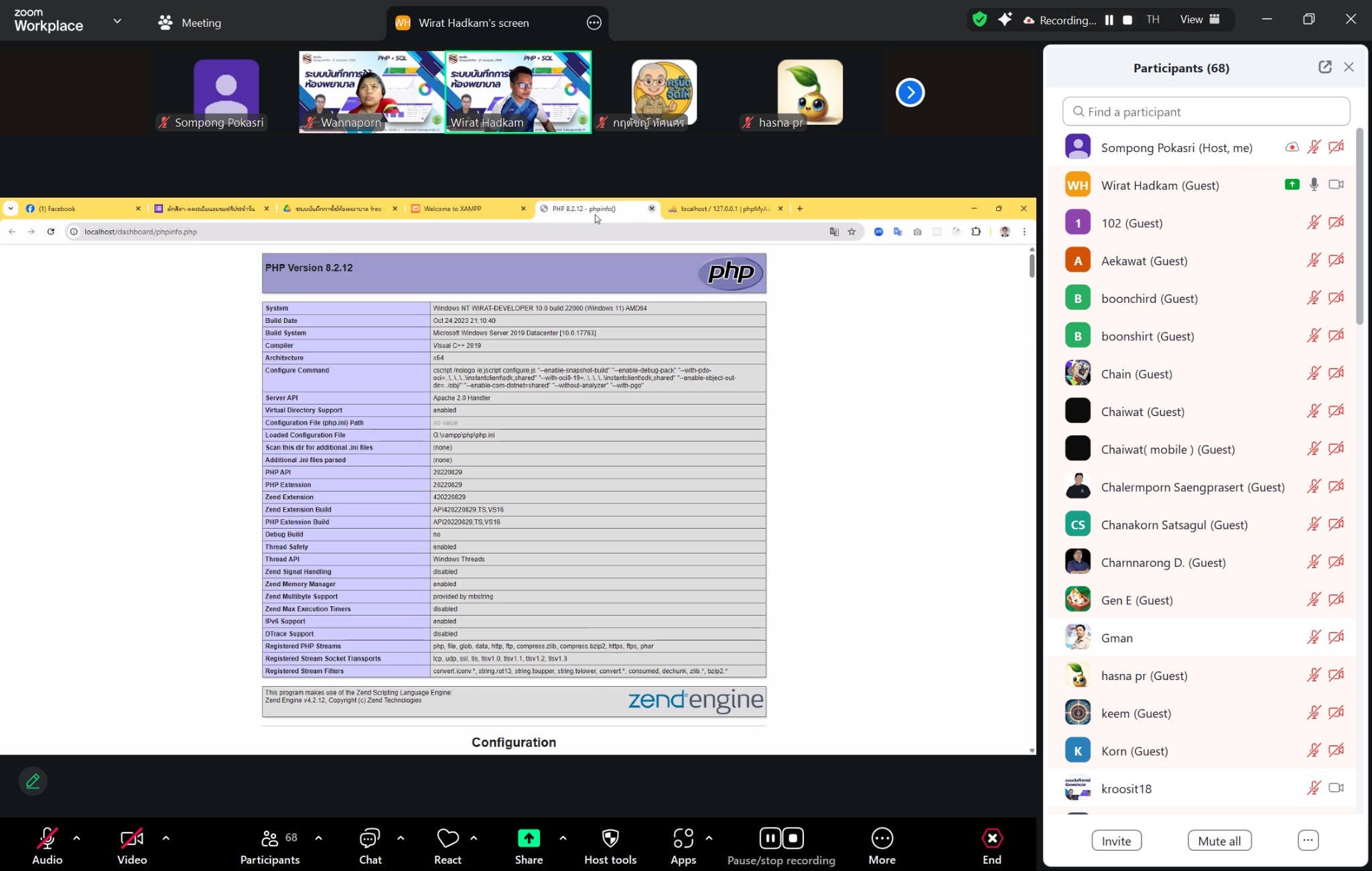The image size is (1372, 871).
Task: Pop out the Participants panel
Action: tap(1324, 67)
